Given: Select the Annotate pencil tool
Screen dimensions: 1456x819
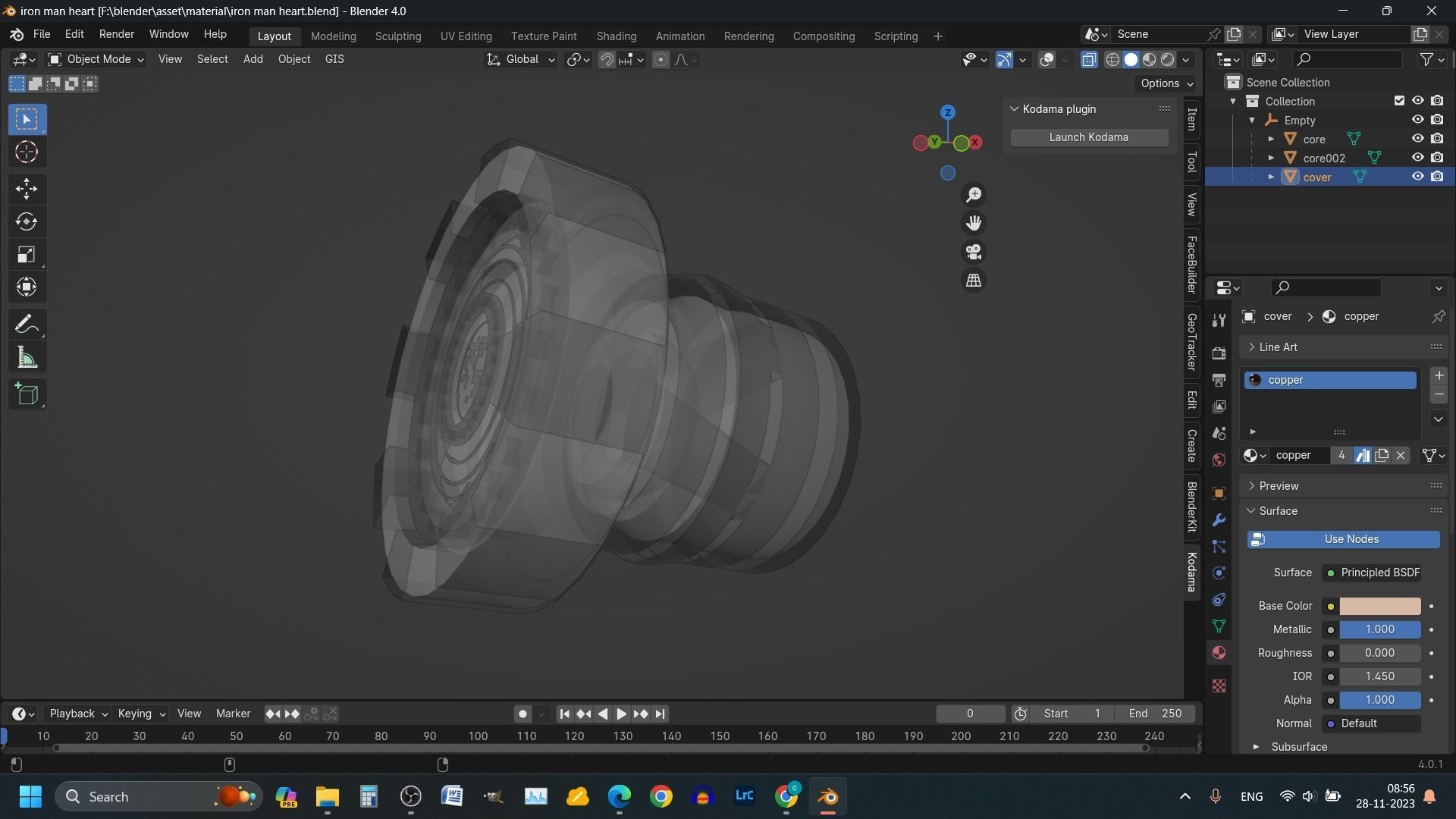Looking at the screenshot, I should click(27, 325).
